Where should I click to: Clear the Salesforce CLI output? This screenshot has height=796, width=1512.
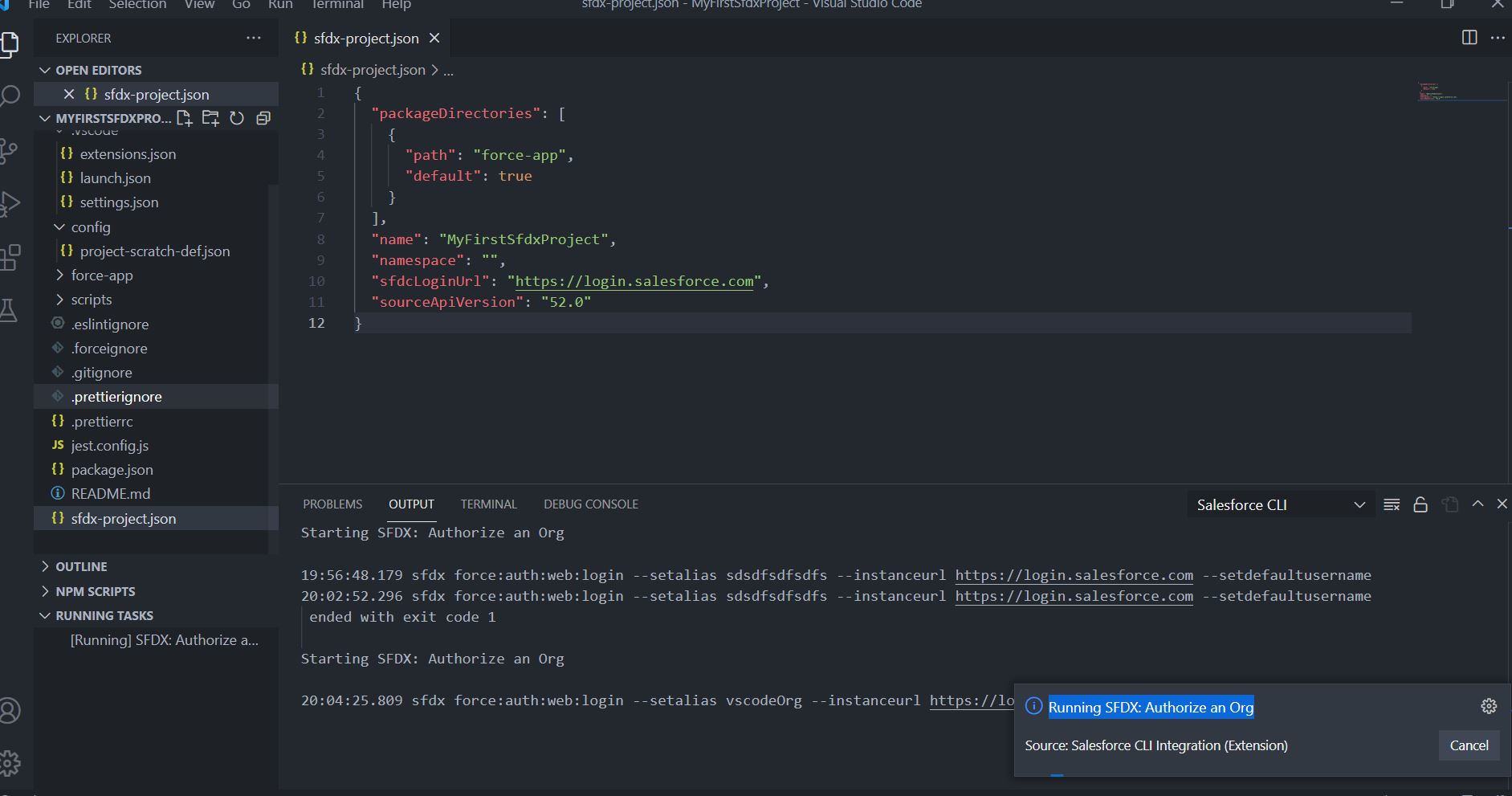click(x=1392, y=504)
